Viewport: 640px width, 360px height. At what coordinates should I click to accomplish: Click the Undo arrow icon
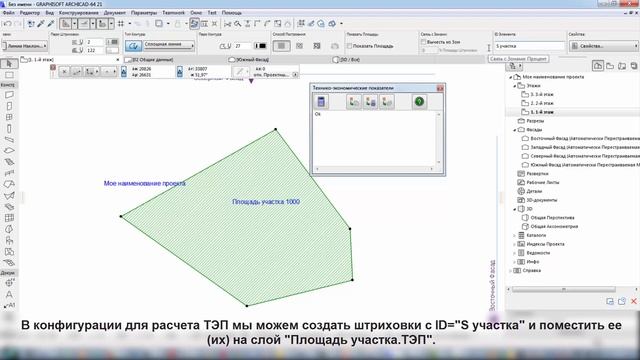pyautogui.click(x=7, y=24)
